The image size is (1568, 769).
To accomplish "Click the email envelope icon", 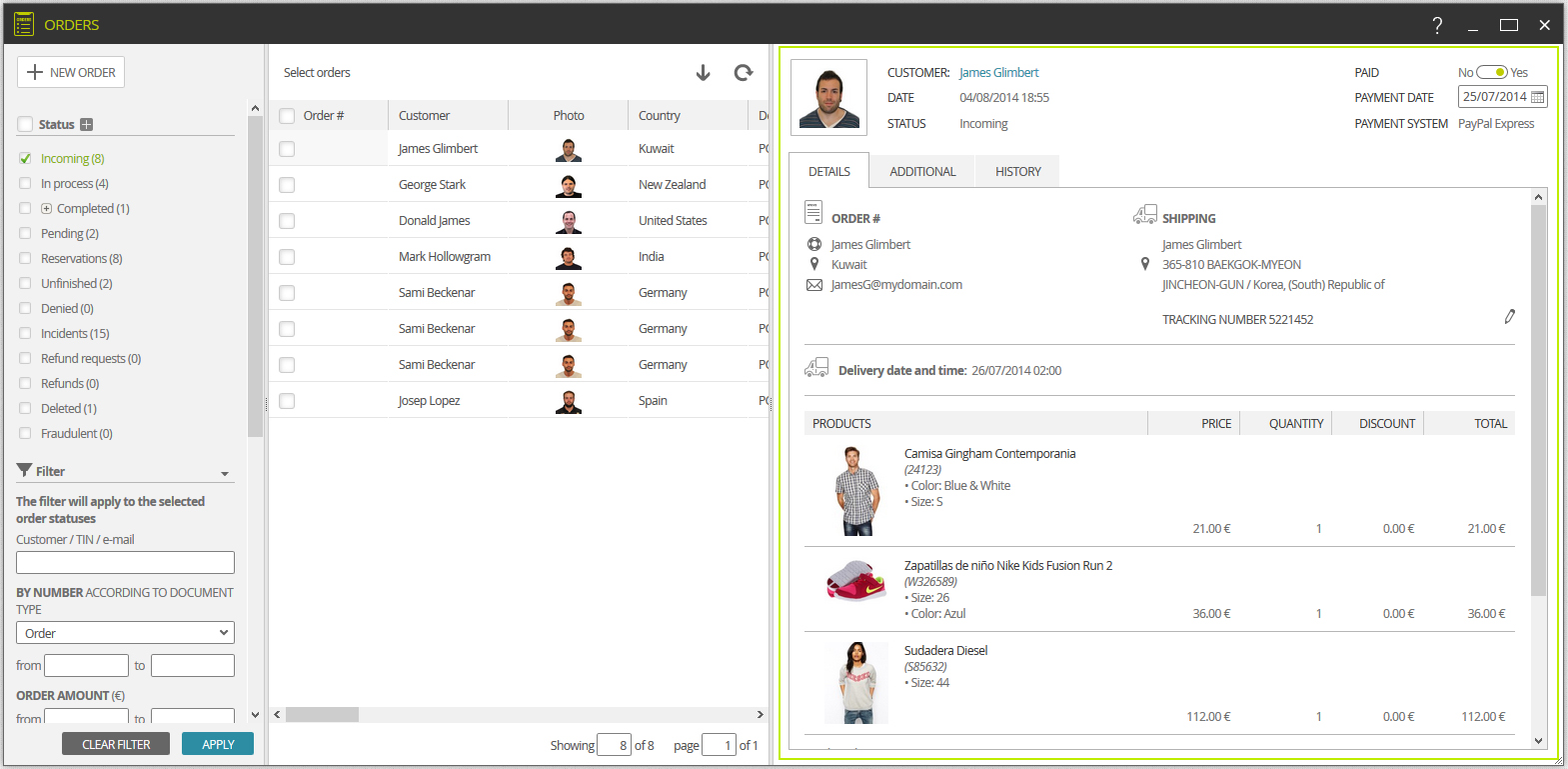I will pos(814,285).
